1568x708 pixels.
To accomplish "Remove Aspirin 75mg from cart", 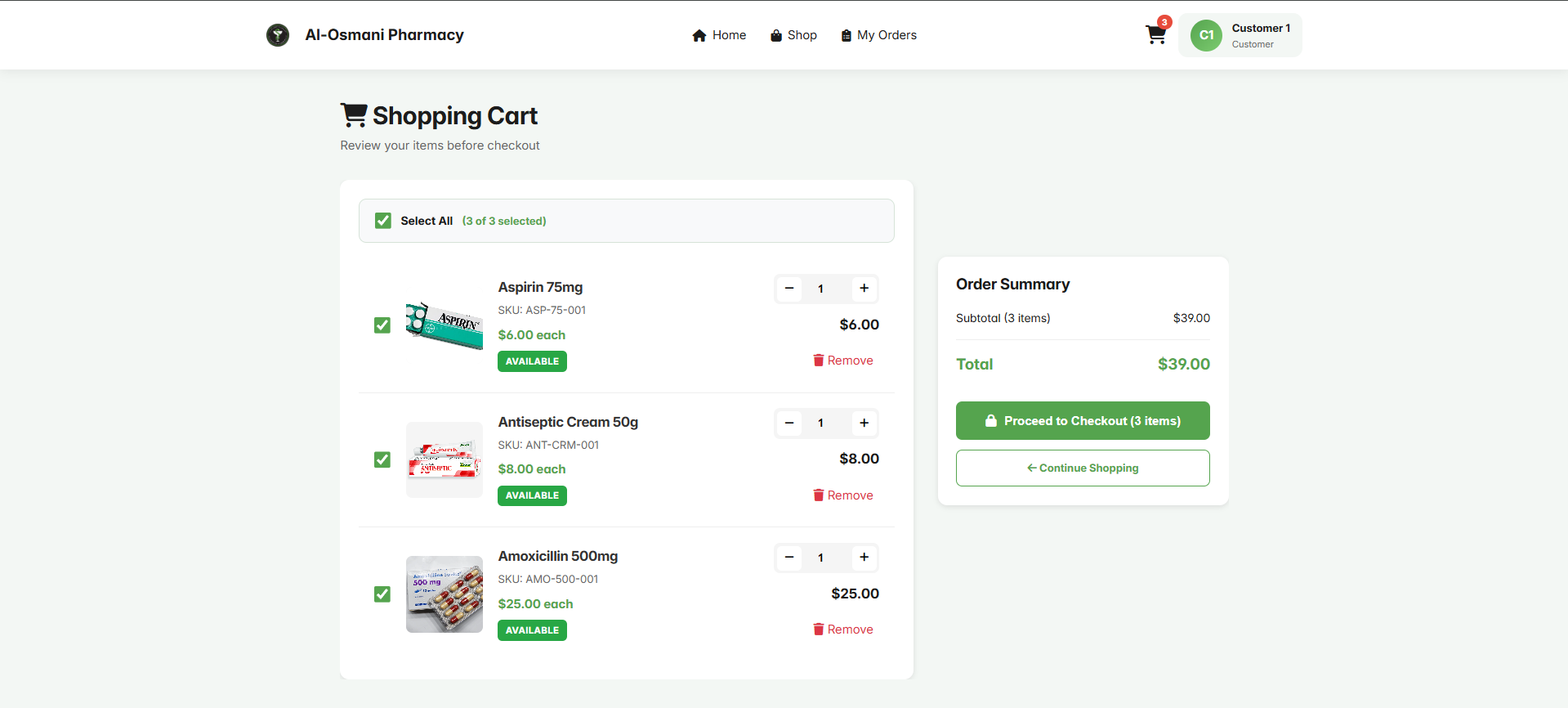I will click(x=842, y=361).
